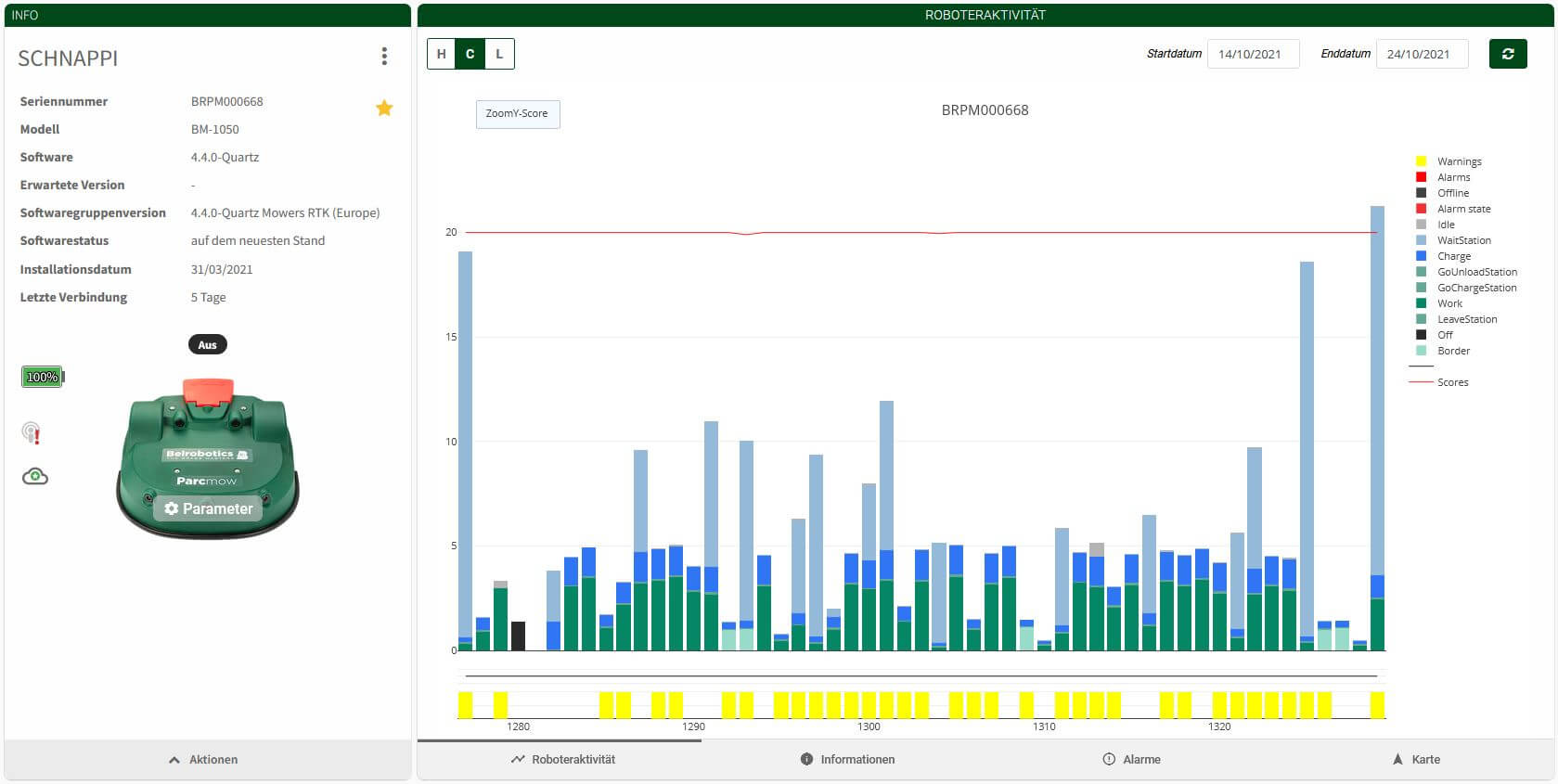
Task: Toggle the Charge legend entry
Action: click(x=1444, y=256)
